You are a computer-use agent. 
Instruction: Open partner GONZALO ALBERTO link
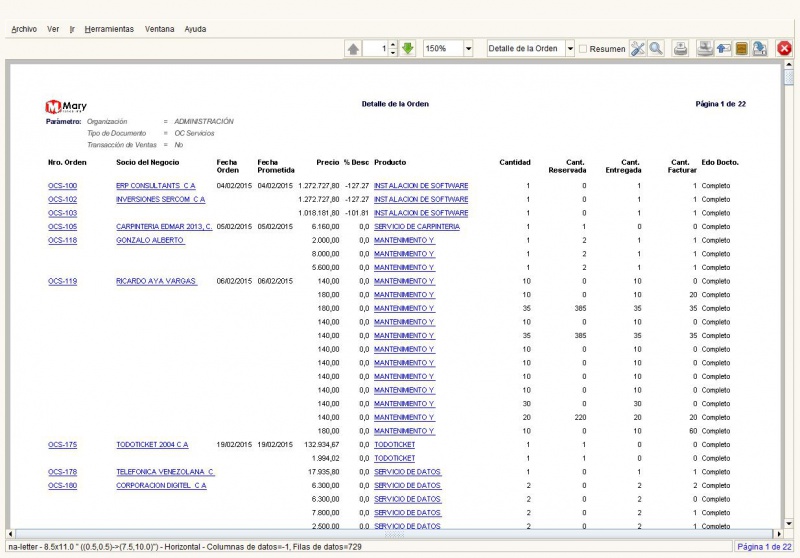click(x=150, y=240)
